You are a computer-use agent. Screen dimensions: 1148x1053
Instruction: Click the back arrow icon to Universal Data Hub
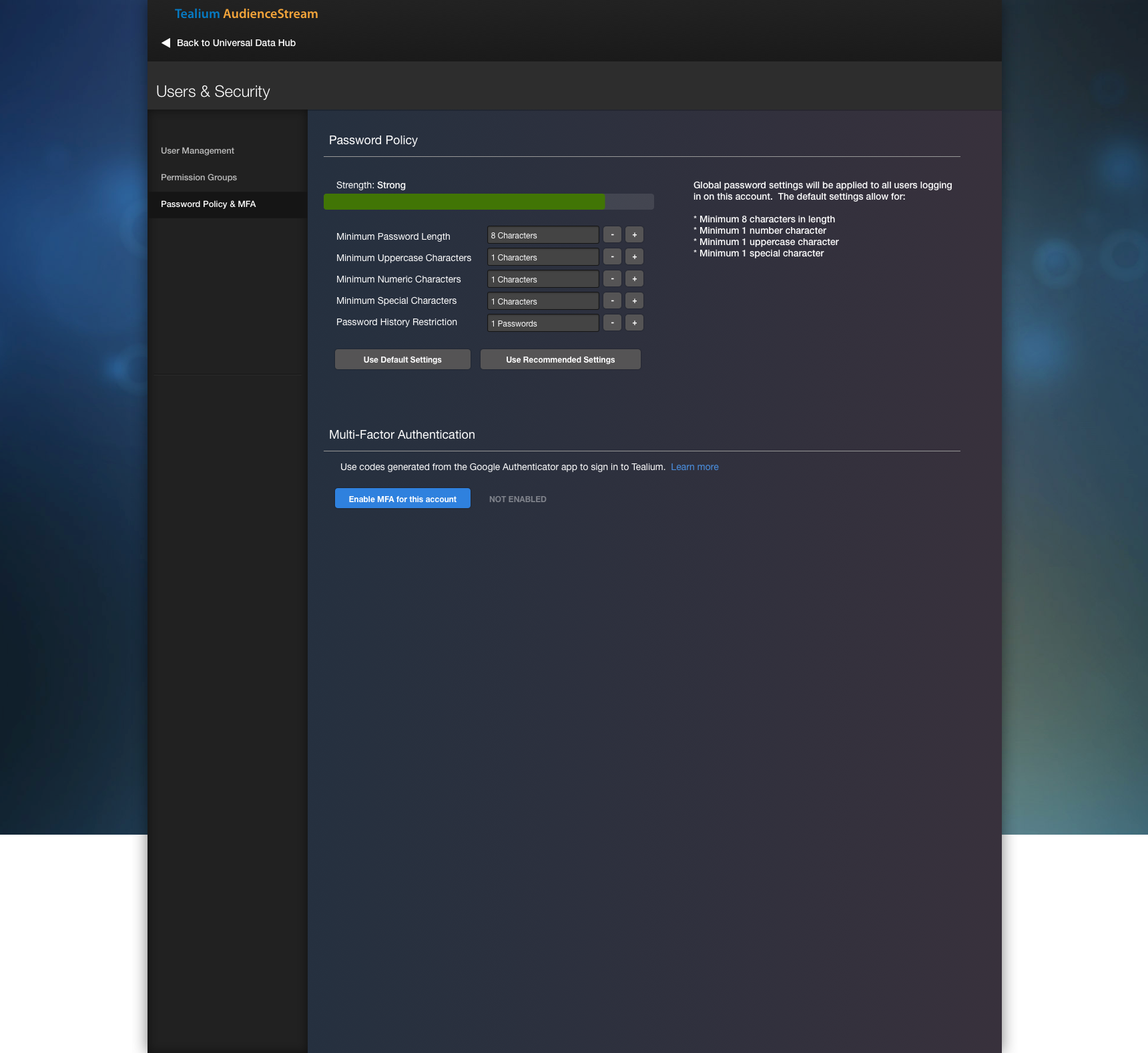[x=164, y=42]
